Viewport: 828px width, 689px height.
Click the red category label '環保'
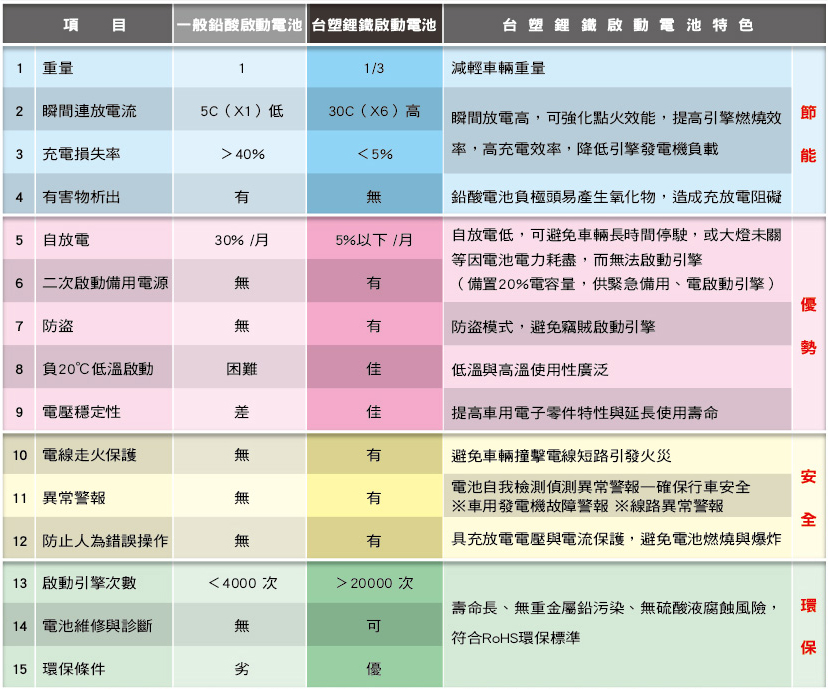coord(808,626)
